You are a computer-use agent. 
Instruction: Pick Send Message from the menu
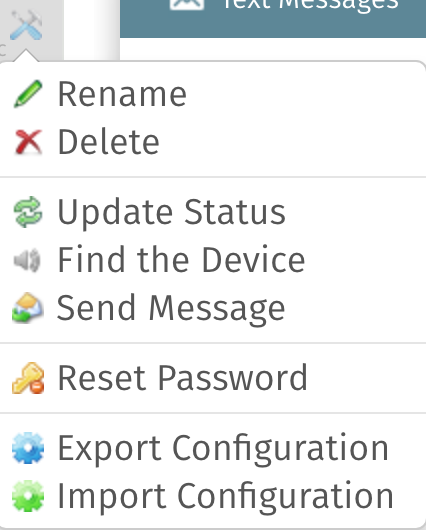(213, 308)
